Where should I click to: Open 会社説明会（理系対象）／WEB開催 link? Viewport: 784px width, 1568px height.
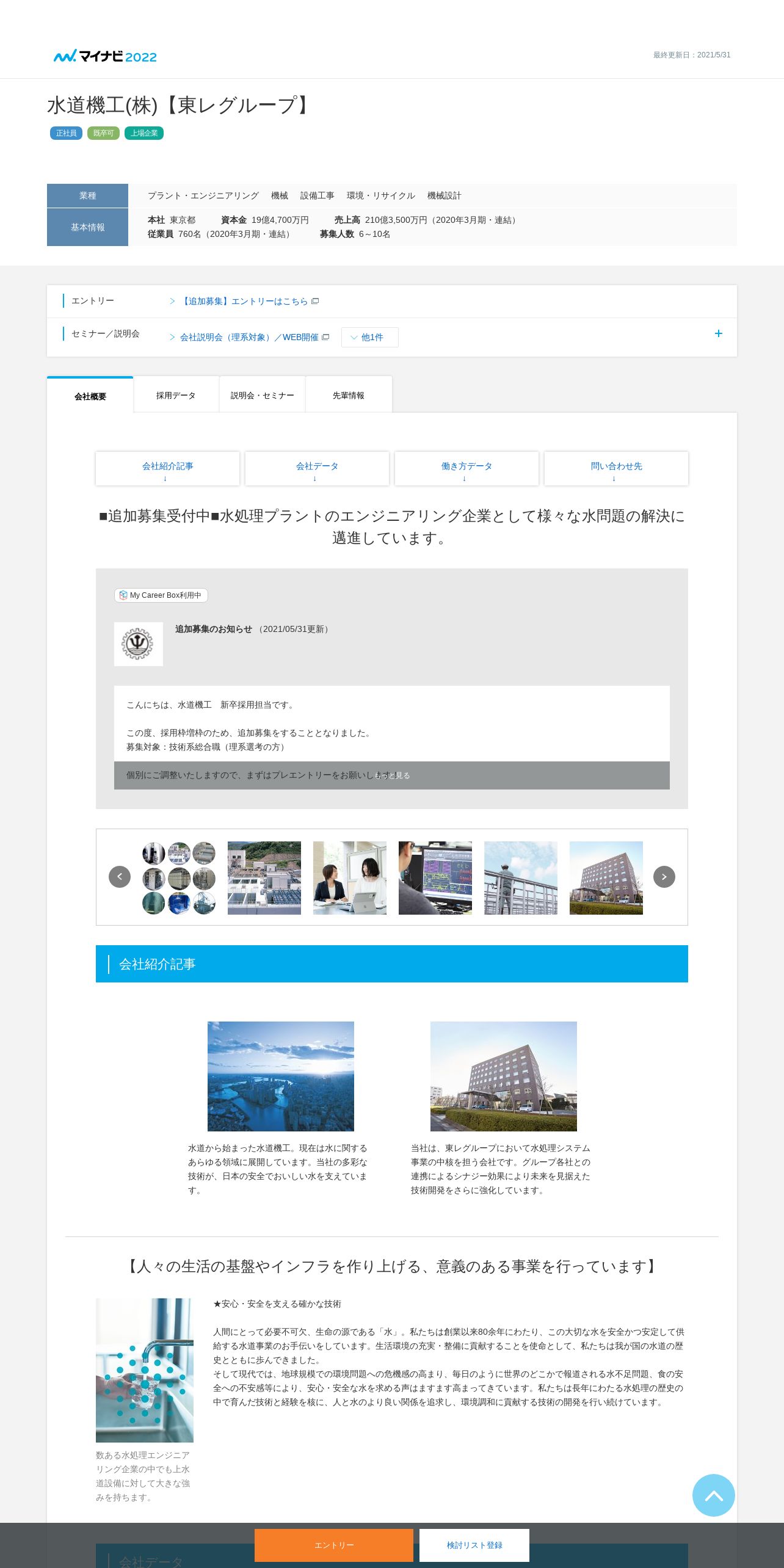249,337
